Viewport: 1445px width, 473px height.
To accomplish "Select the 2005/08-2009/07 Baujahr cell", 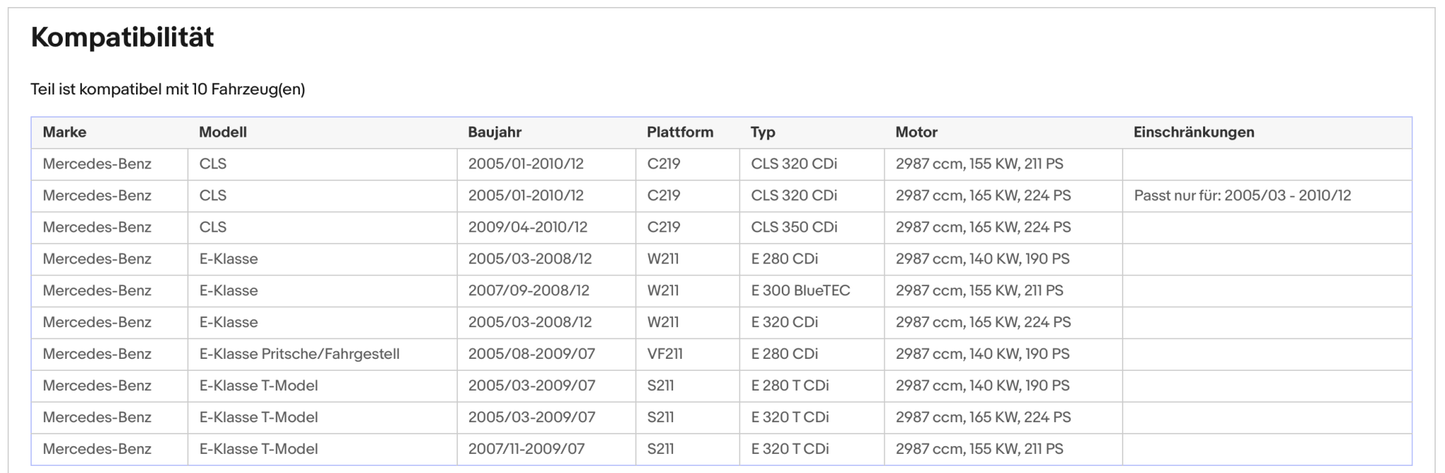I will pos(531,354).
